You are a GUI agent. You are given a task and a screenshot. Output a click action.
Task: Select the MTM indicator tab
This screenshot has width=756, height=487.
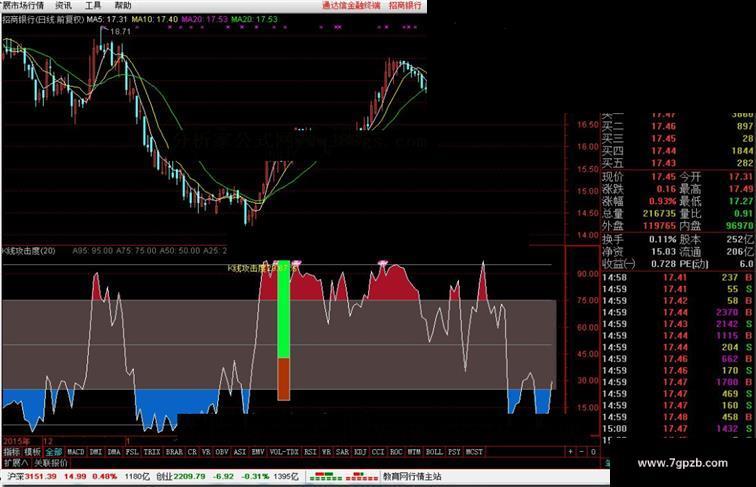coord(414,452)
